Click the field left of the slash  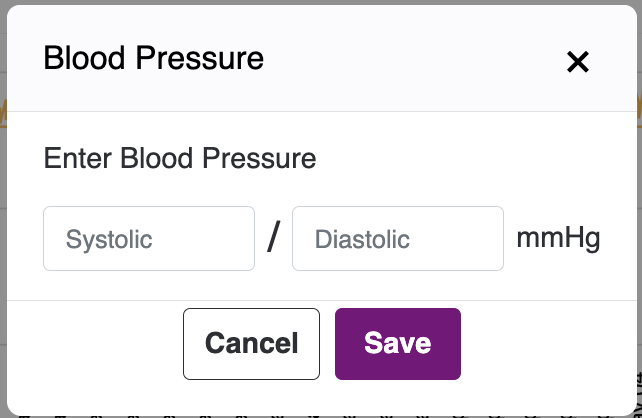pyautogui.click(x=149, y=239)
